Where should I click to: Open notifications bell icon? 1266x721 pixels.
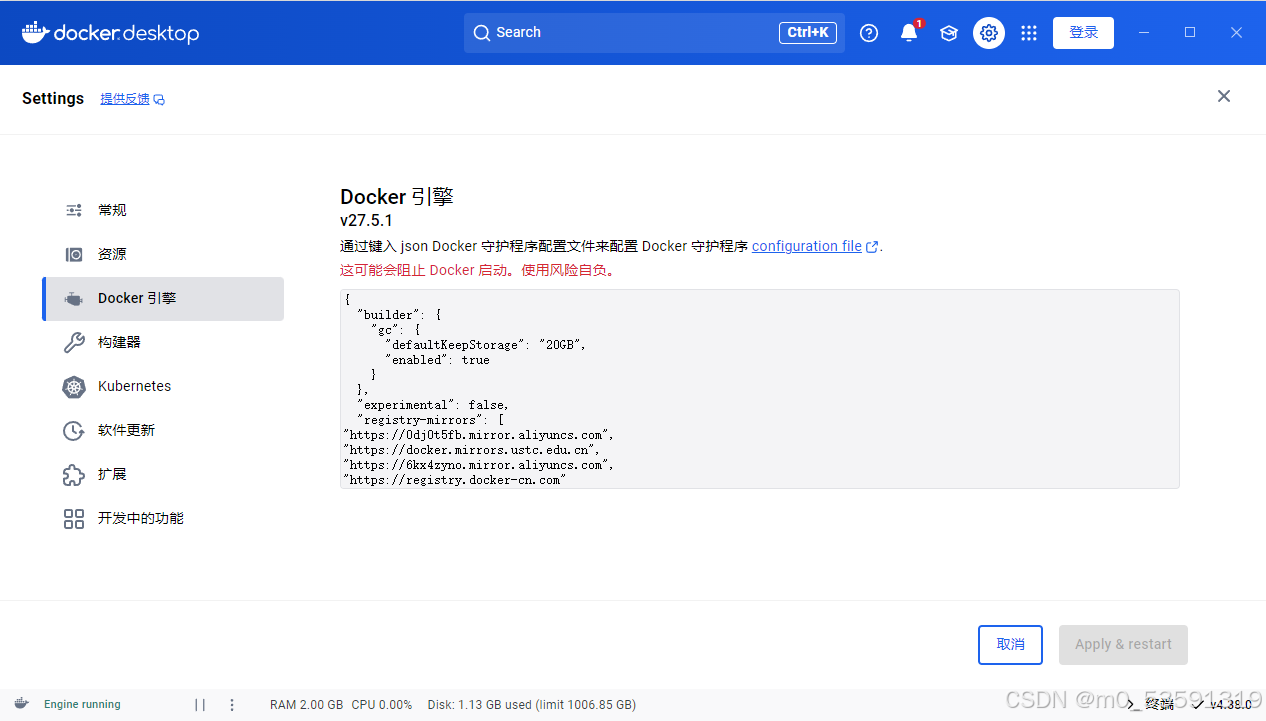click(909, 33)
